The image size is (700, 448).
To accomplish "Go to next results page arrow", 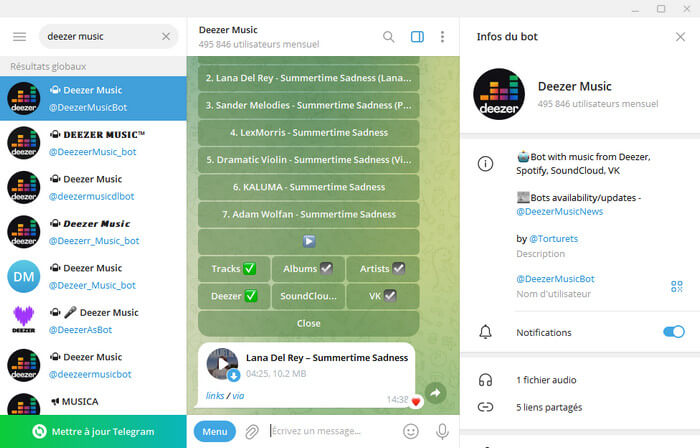I will 308,241.
